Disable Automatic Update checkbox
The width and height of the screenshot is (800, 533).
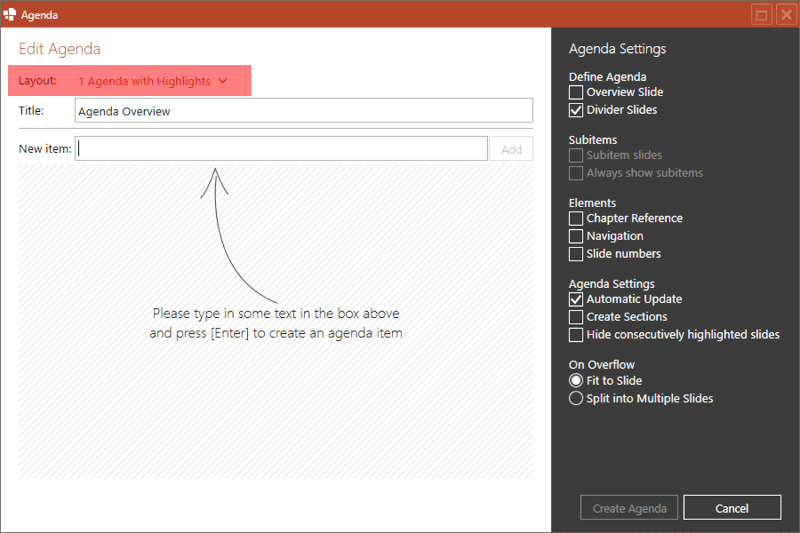tap(576, 299)
